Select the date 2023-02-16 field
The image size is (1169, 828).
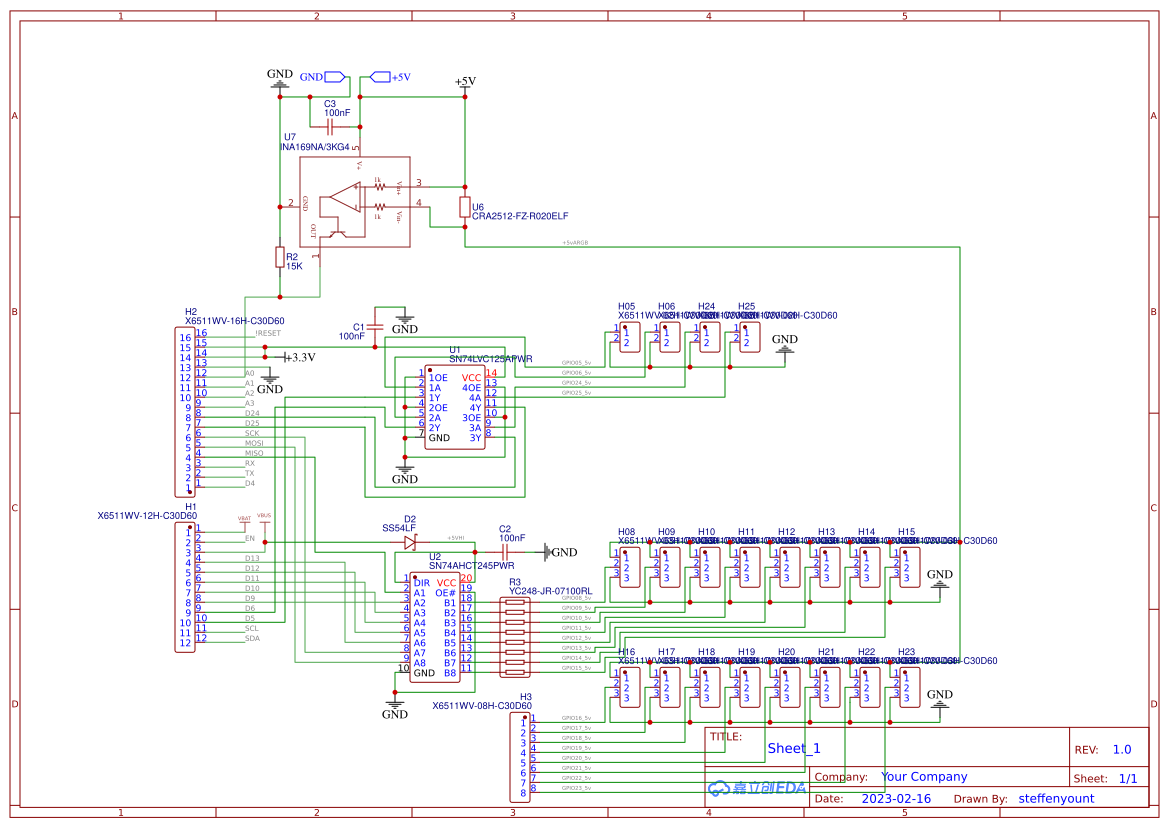896,799
